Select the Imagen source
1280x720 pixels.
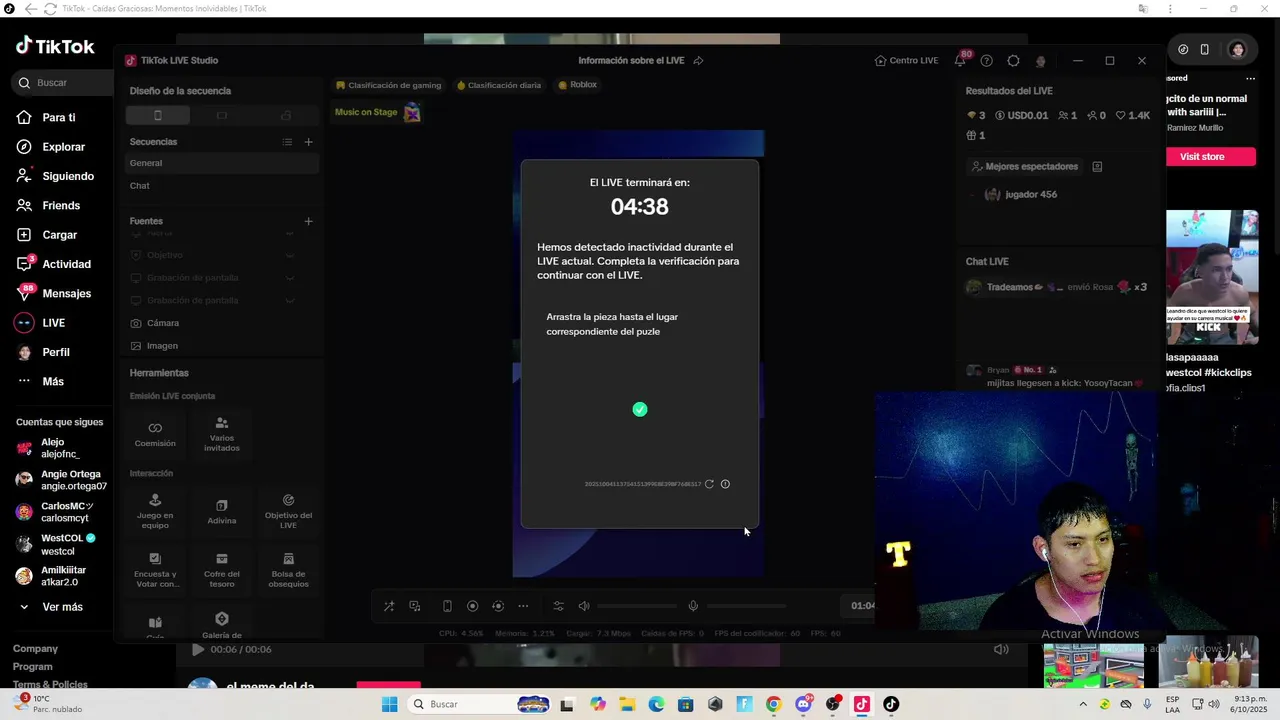click(222, 346)
